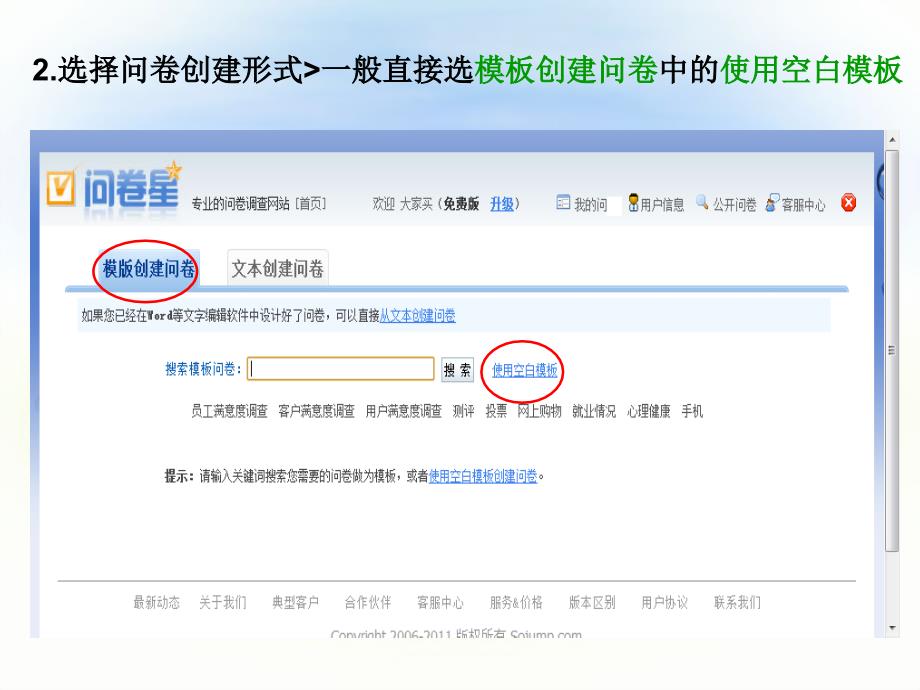
Task: Select keyword 网上购物
Action: (539, 411)
